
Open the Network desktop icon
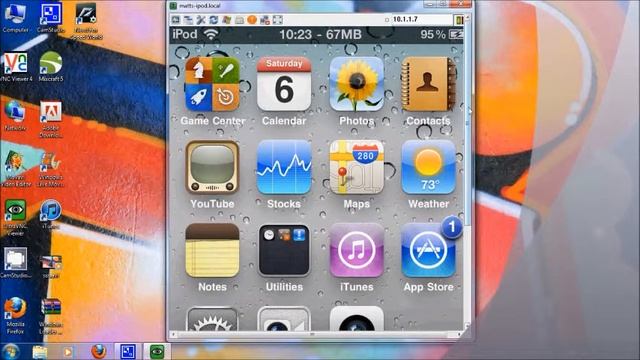point(16,116)
